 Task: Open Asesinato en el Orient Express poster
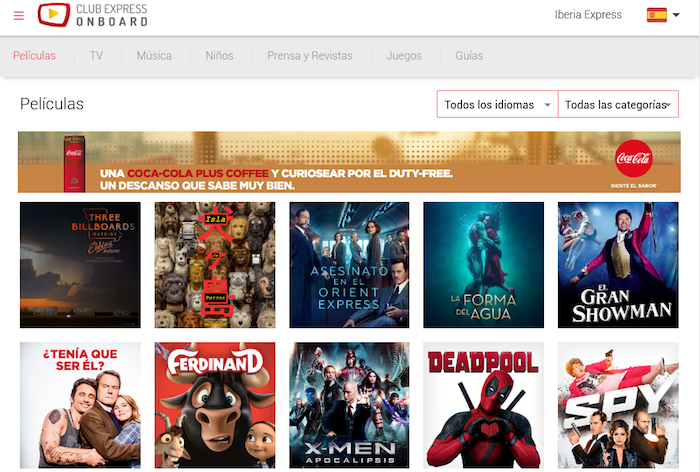tap(349, 265)
